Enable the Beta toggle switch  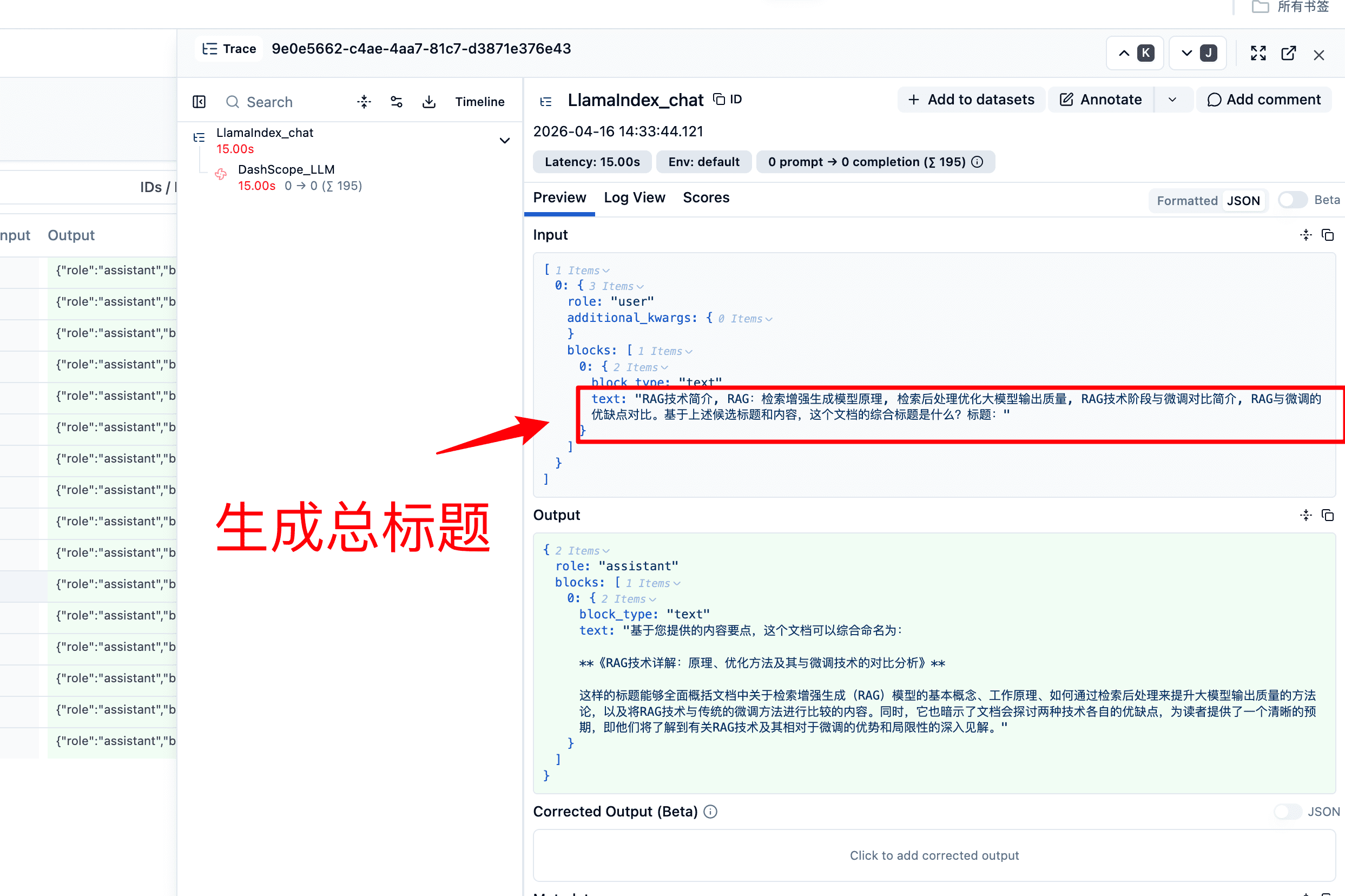pyautogui.click(x=1292, y=200)
